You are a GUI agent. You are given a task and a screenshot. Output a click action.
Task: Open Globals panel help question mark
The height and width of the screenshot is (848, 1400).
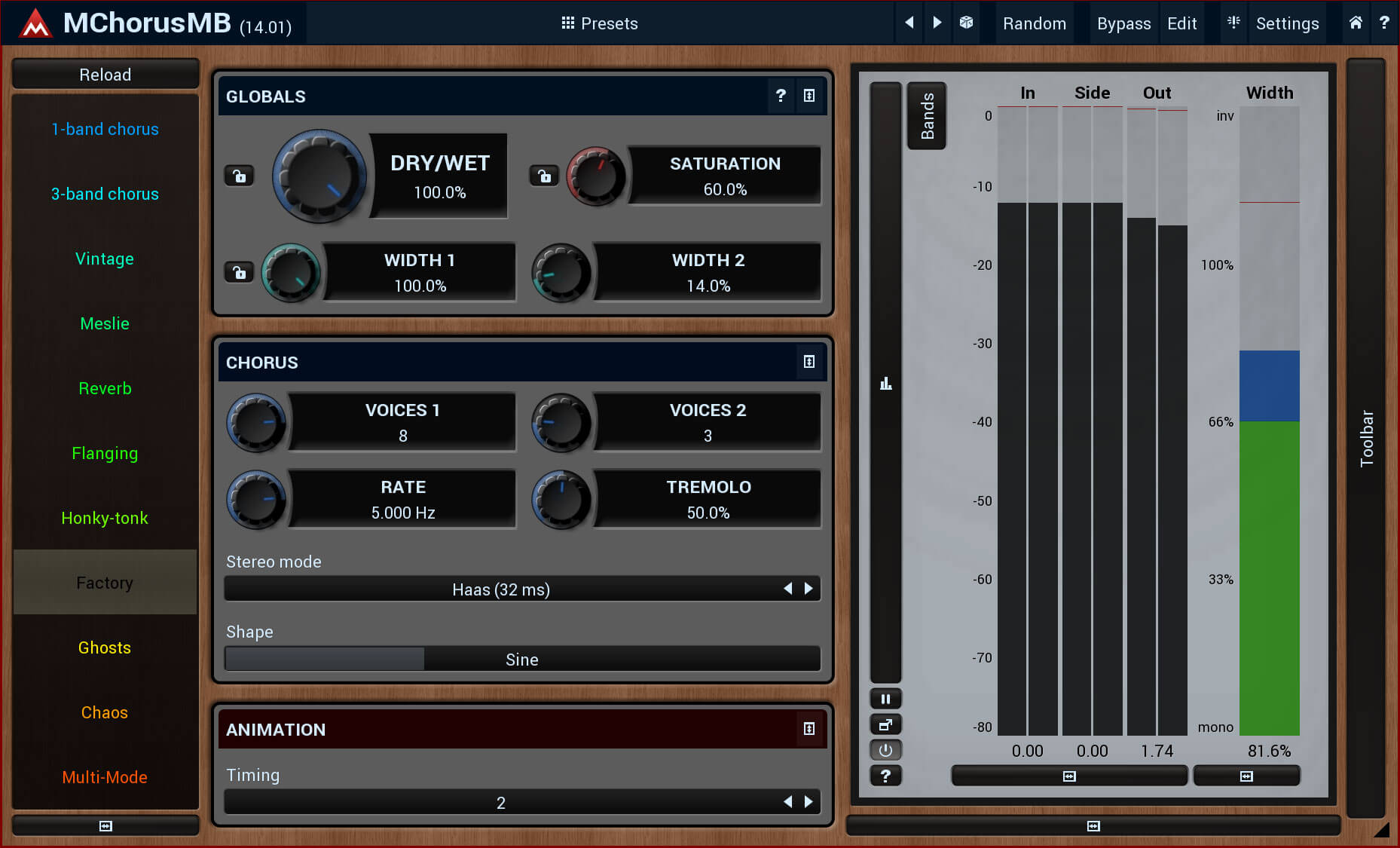coord(781,96)
